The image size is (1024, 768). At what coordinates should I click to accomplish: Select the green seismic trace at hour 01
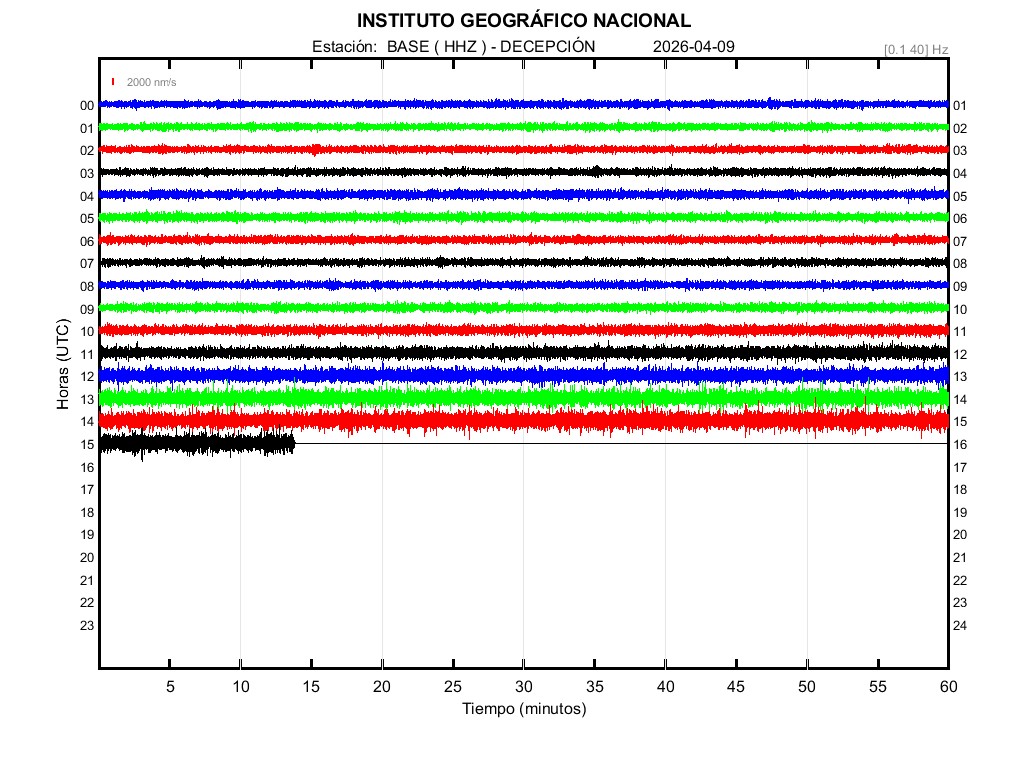pyautogui.click(x=523, y=127)
